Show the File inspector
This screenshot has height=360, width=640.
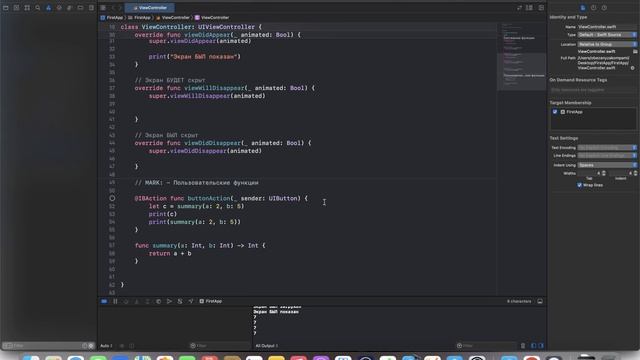[583, 8]
